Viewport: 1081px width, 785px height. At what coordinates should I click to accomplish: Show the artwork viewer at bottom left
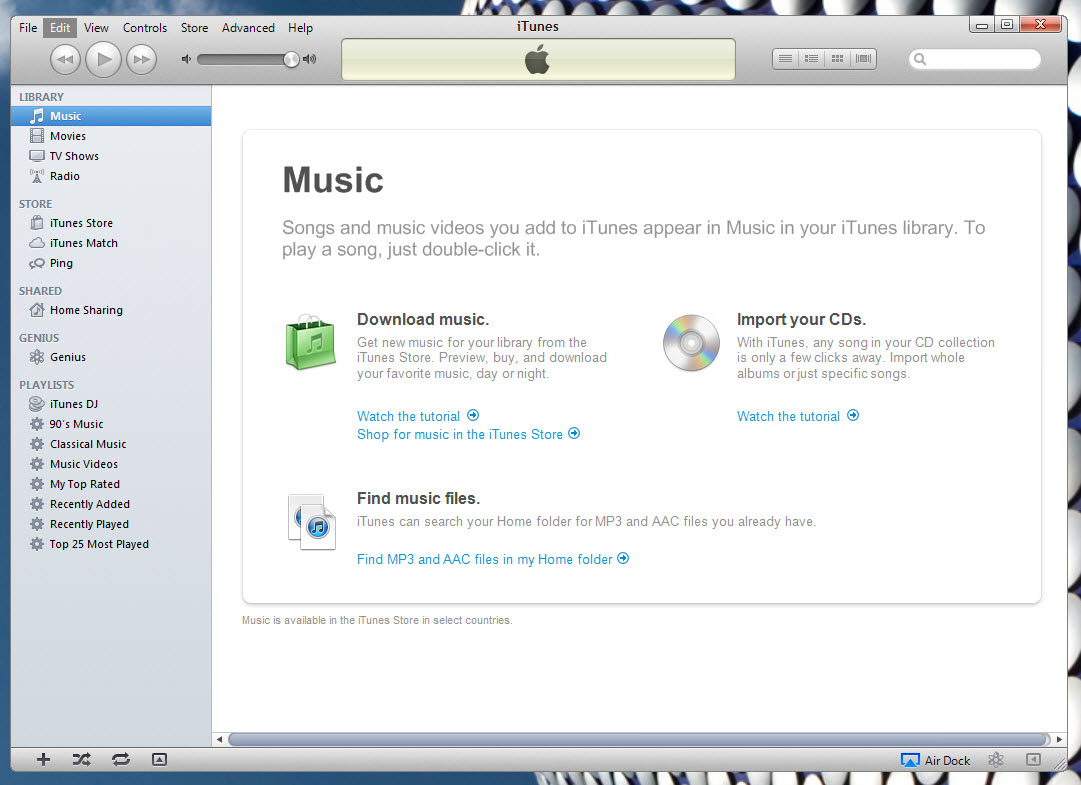click(x=159, y=759)
